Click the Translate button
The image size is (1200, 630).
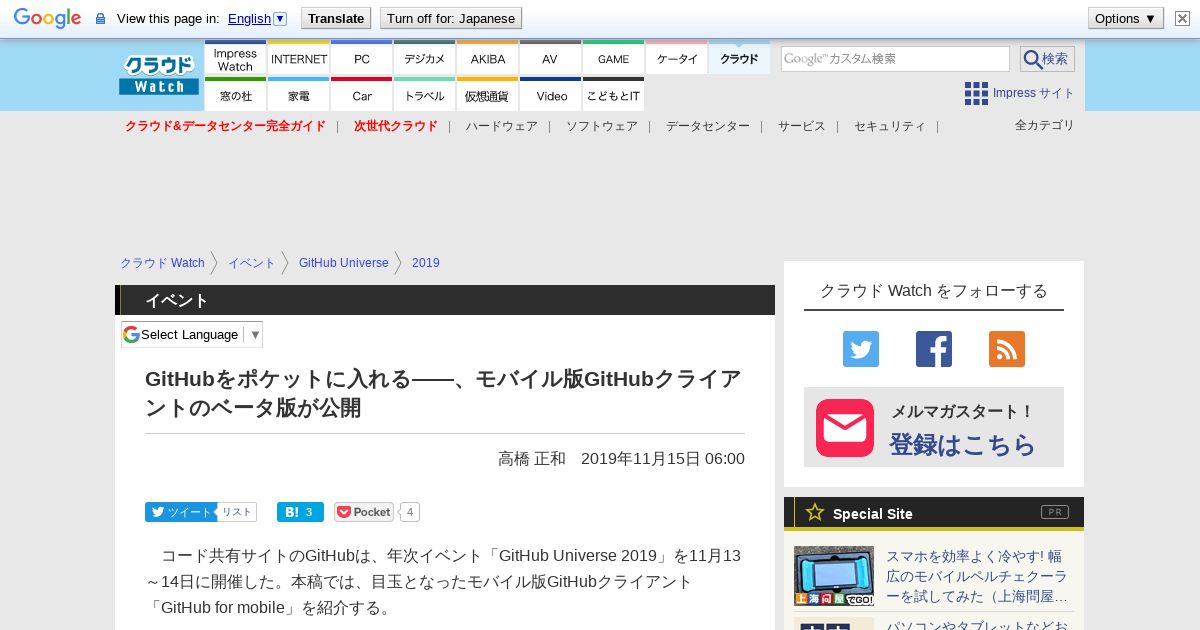[x=335, y=18]
